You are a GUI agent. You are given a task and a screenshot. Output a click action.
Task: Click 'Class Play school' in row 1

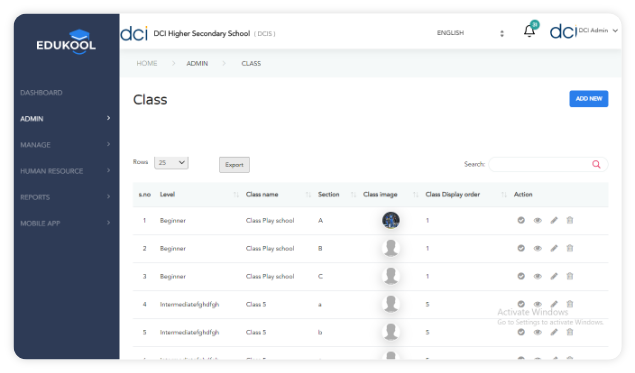pos(270,220)
